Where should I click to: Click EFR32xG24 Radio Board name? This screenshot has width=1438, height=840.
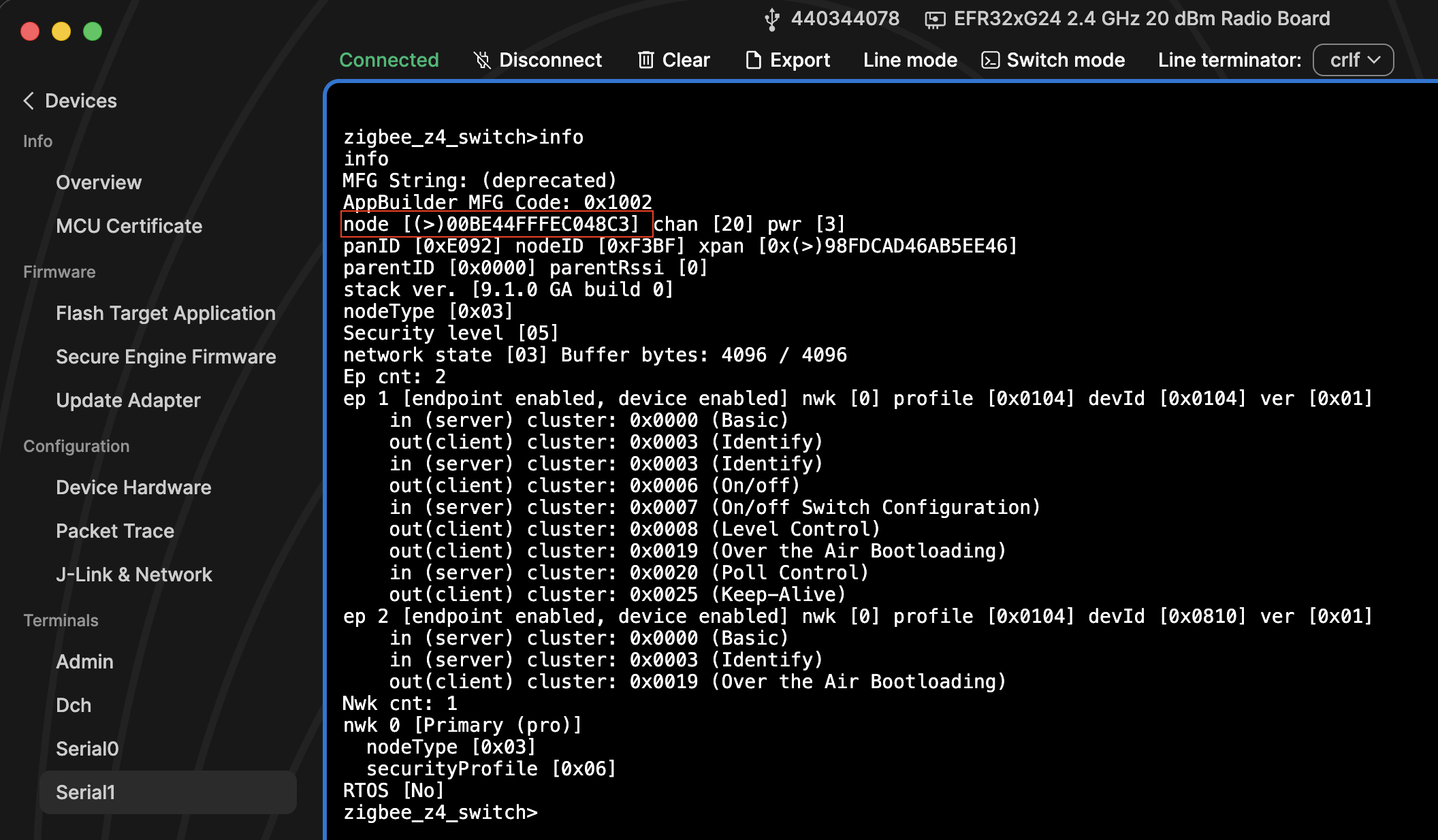[x=1142, y=18]
